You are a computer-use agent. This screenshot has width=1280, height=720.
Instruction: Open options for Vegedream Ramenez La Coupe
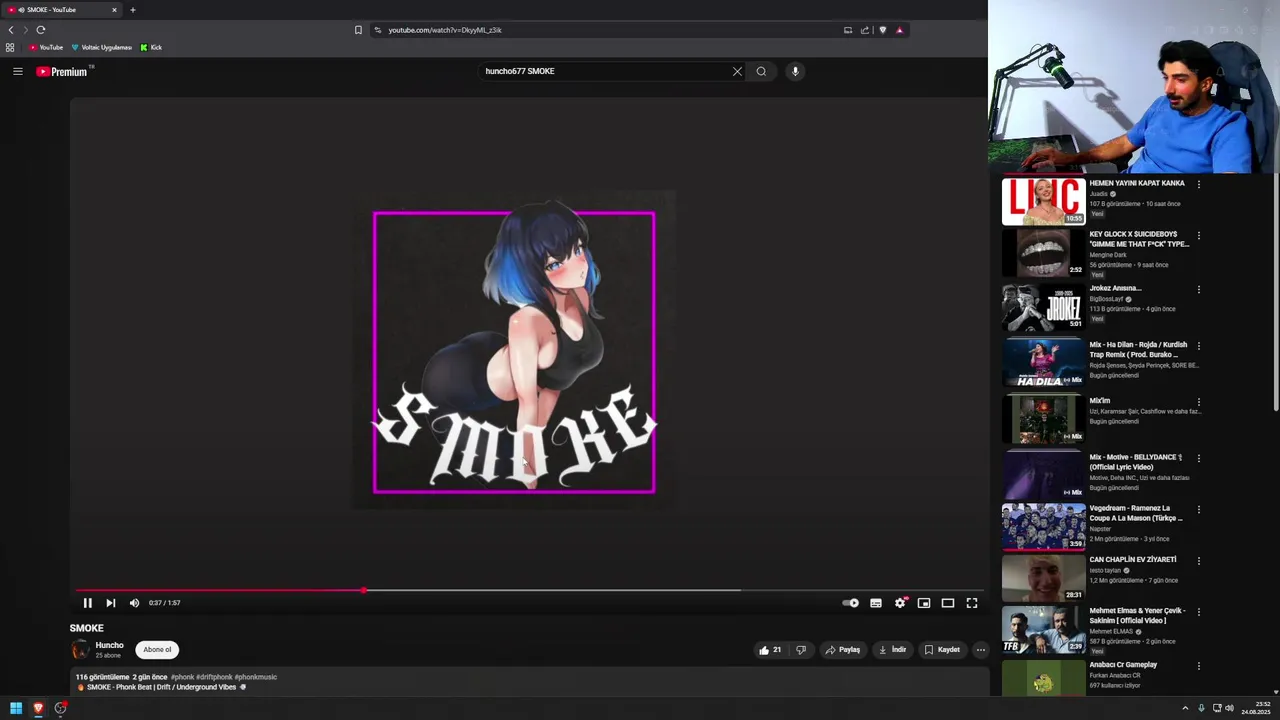click(1199, 509)
